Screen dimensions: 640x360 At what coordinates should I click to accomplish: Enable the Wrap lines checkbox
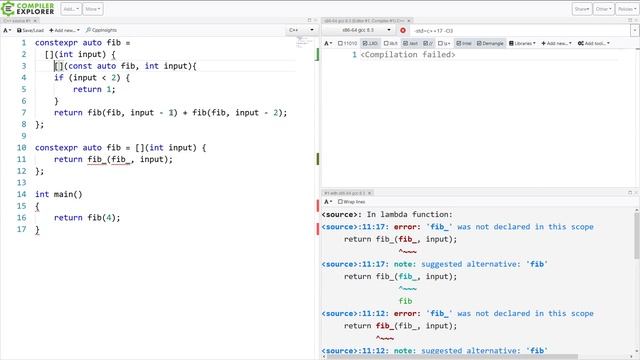coord(351,202)
